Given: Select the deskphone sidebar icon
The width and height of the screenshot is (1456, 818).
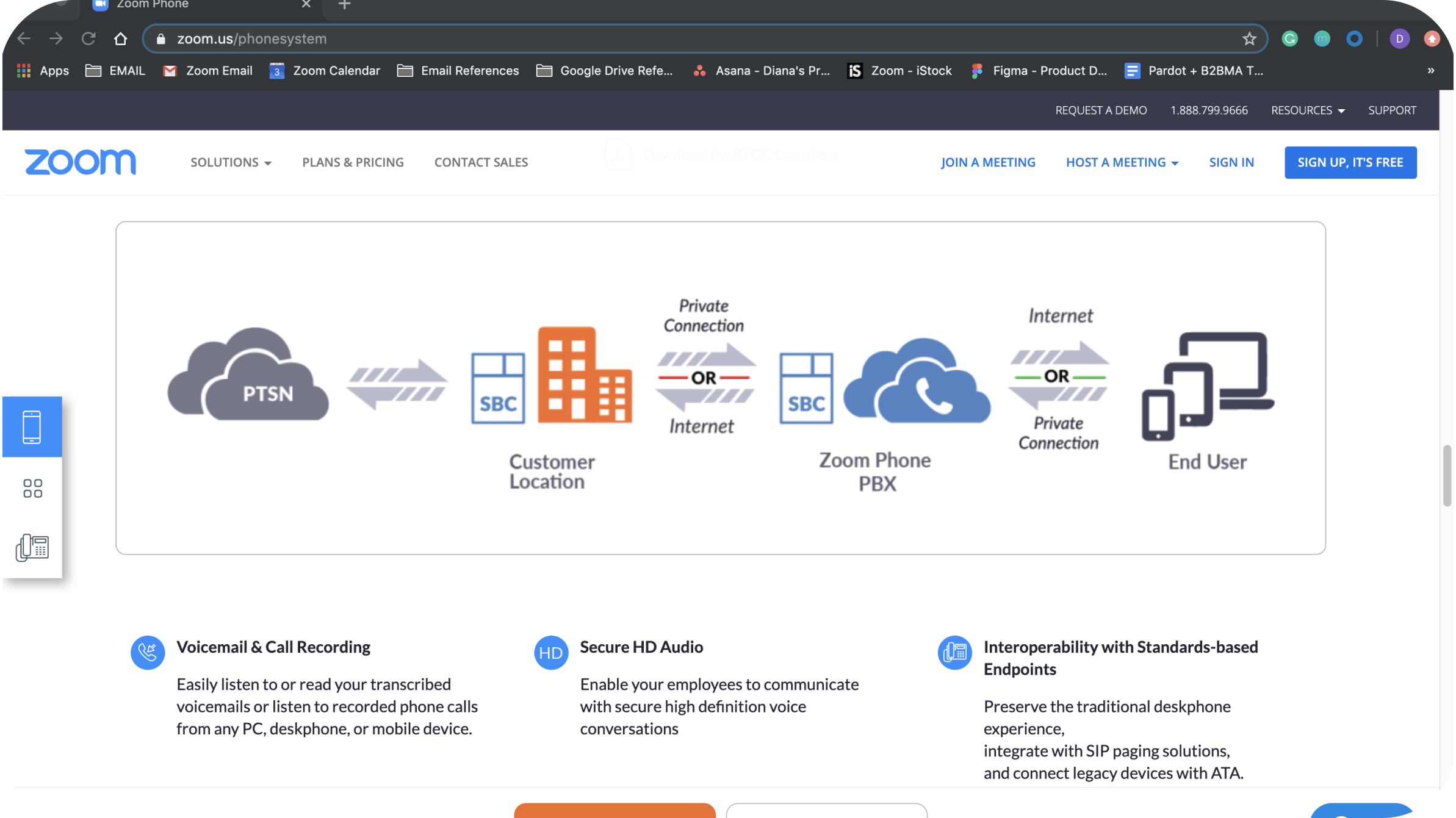Looking at the screenshot, I should click(x=32, y=547).
